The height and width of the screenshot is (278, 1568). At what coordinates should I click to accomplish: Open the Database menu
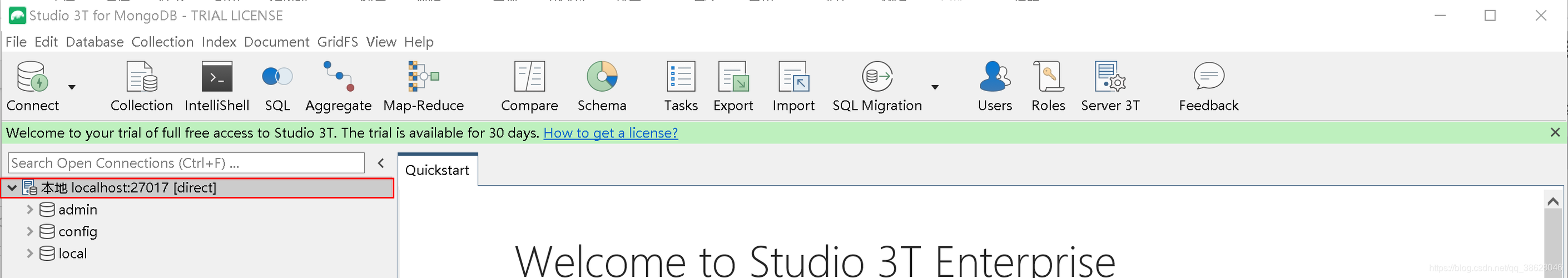tap(95, 41)
